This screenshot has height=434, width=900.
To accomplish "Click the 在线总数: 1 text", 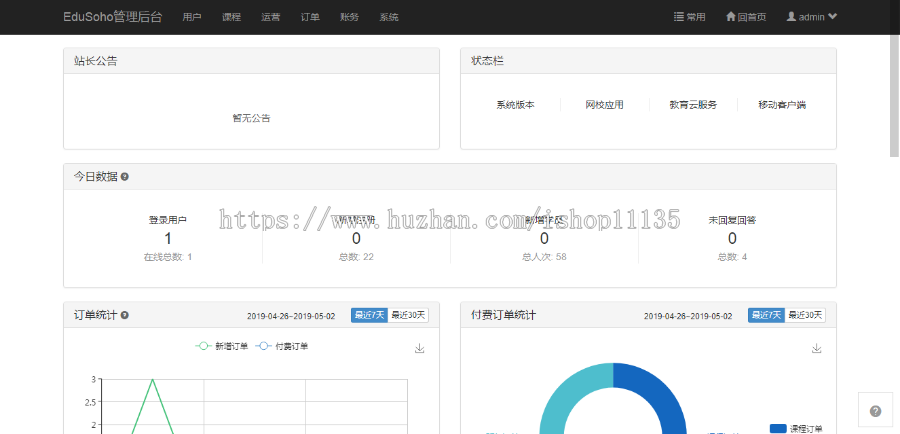I will point(168,257).
